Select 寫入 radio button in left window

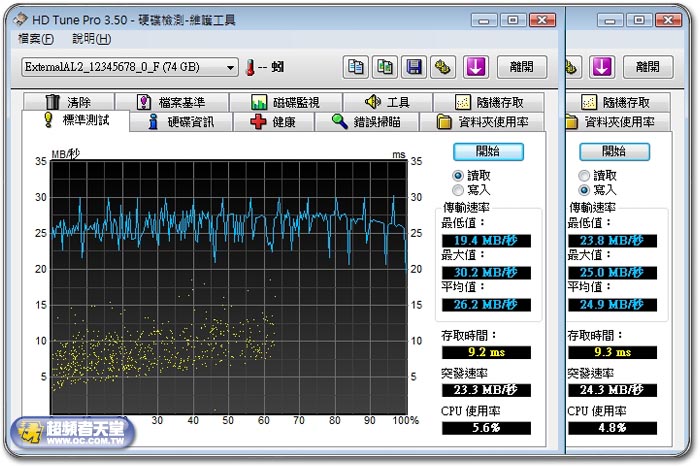(x=459, y=189)
